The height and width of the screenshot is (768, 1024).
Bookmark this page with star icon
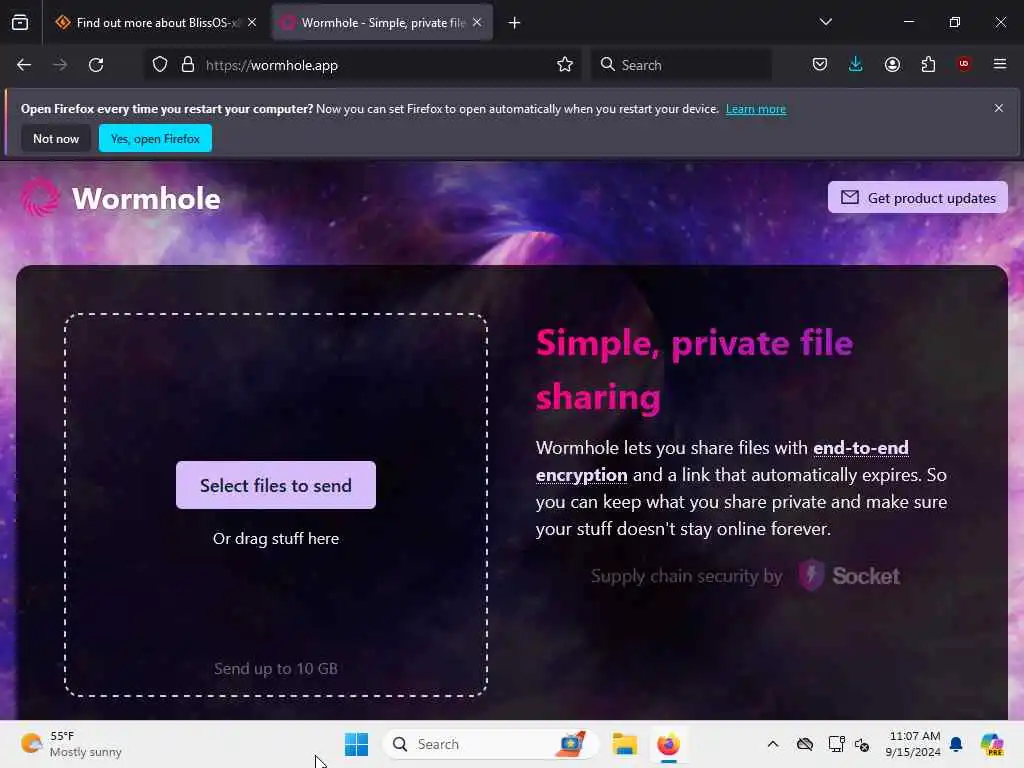[x=565, y=65]
